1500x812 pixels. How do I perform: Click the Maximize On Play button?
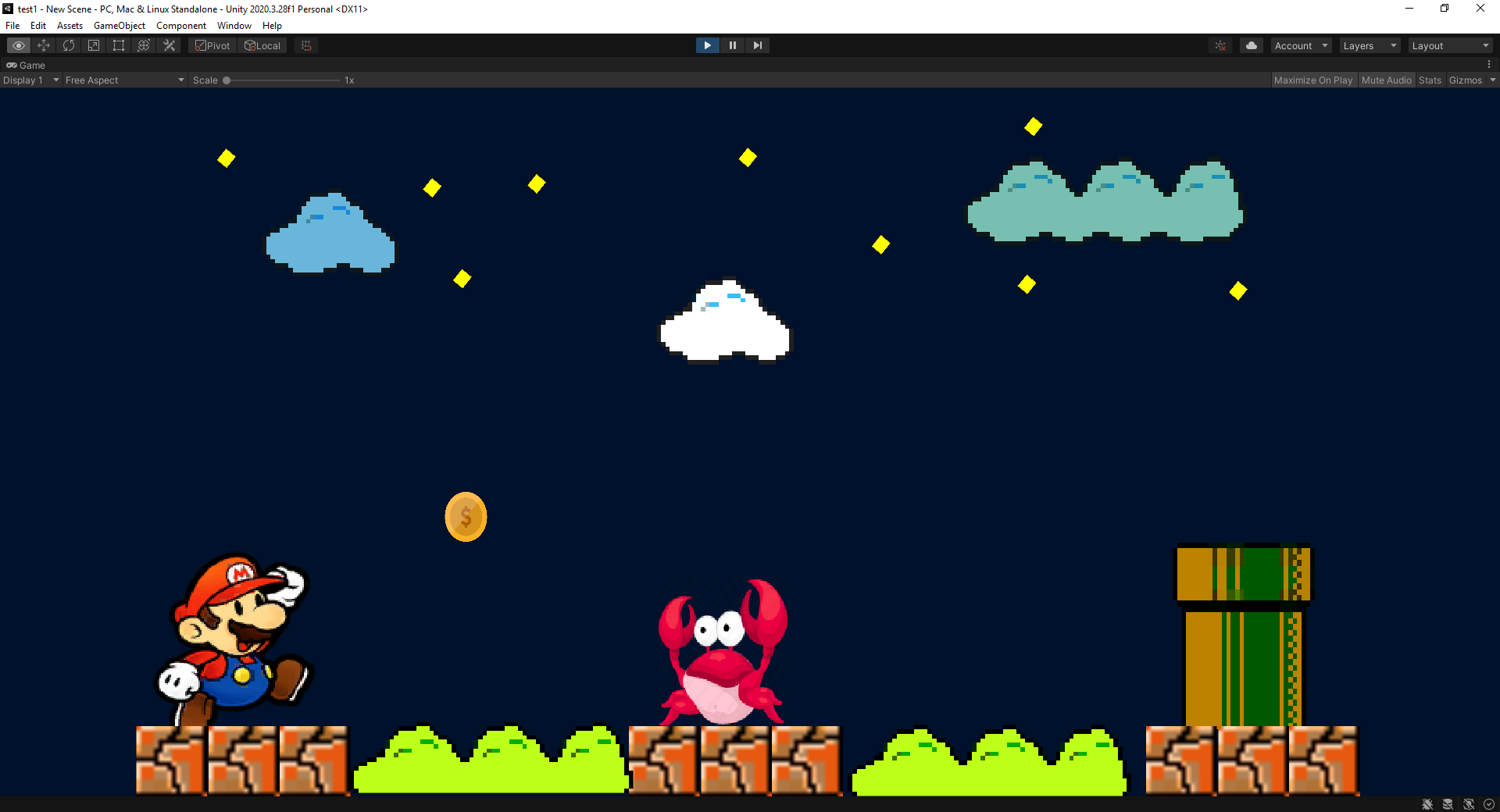pyautogui.click(x=1313, y=80)
